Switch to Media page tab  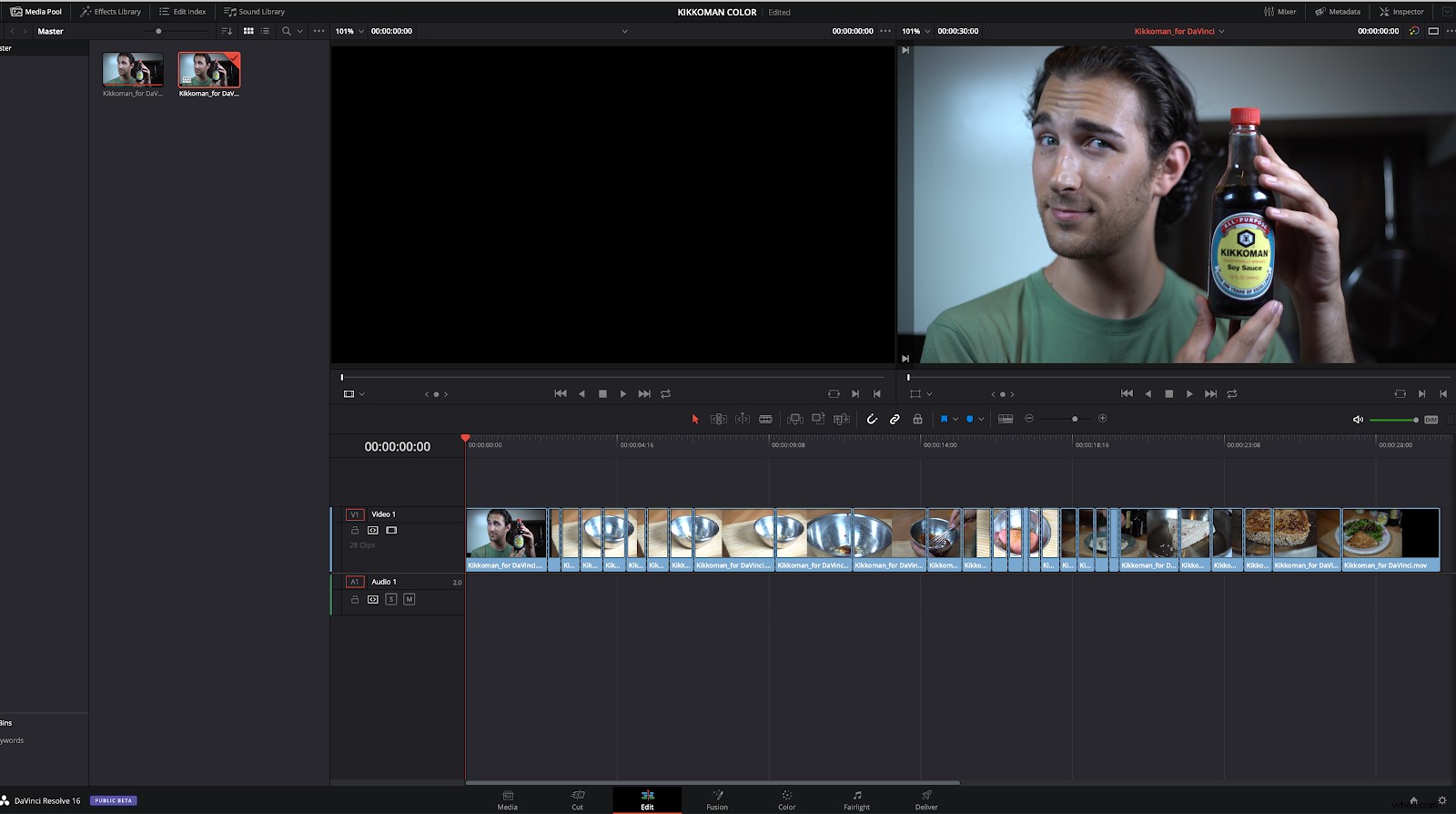(508, 800)
